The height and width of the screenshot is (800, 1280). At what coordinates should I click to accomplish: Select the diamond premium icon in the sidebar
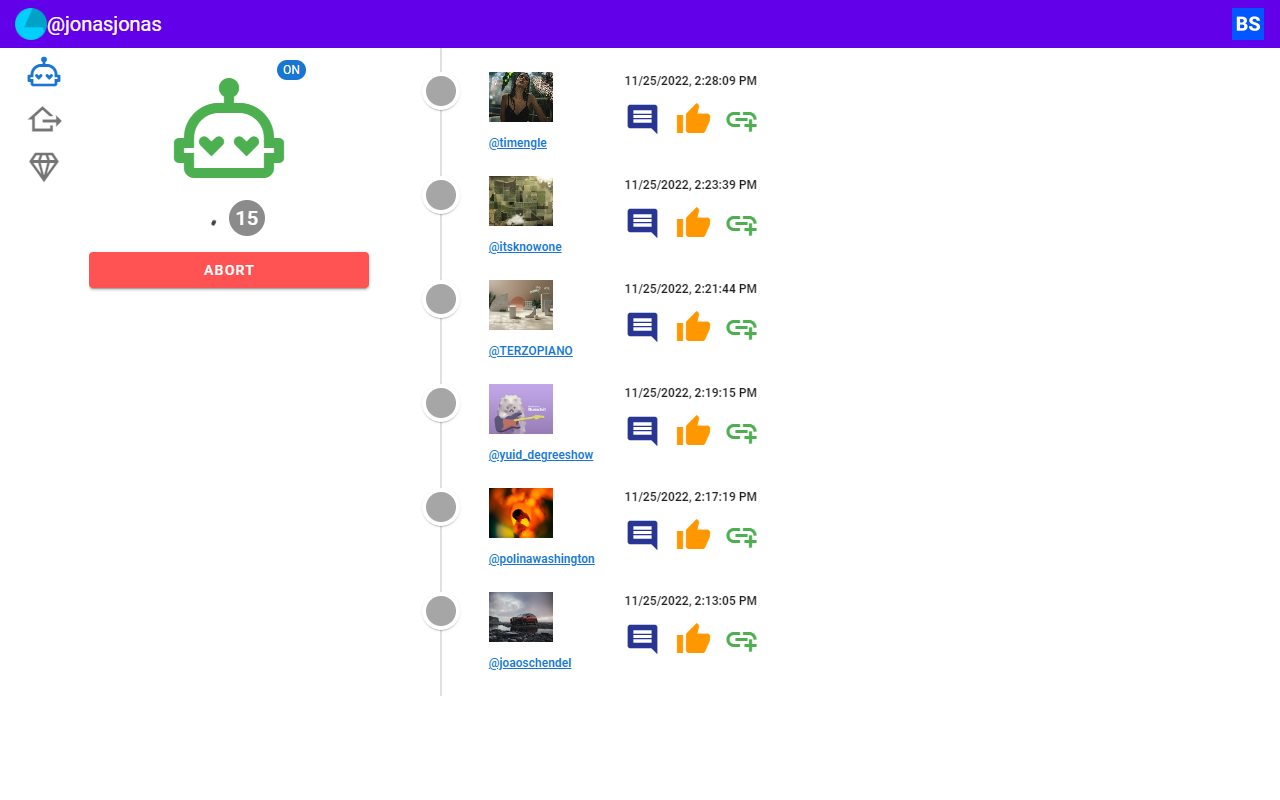coord(44,167)
